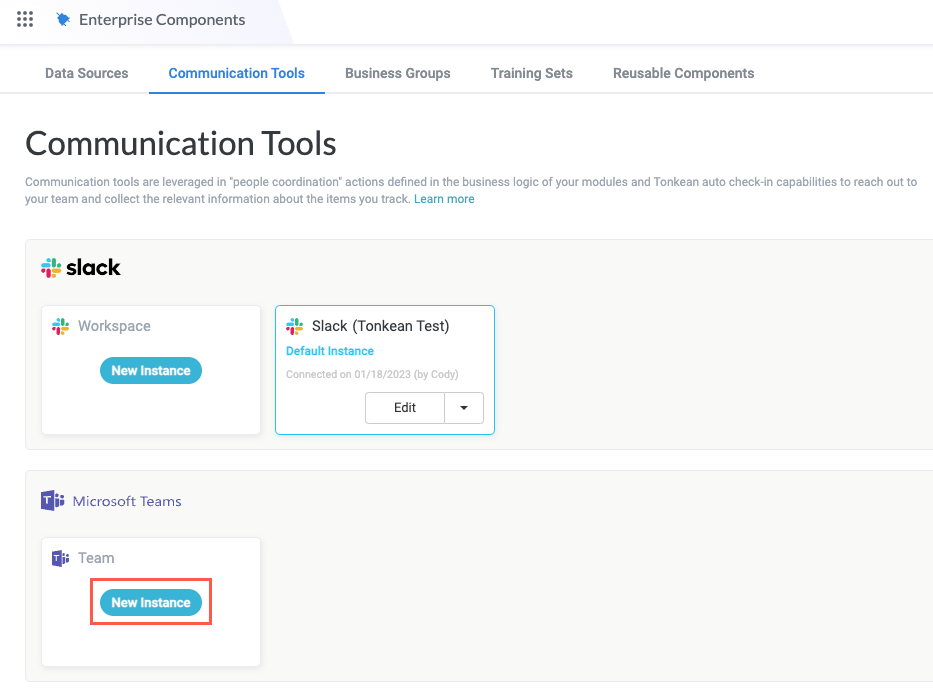Open the apps grid launcher icon
Screen dimensions: 933x693
pos(25,19)
